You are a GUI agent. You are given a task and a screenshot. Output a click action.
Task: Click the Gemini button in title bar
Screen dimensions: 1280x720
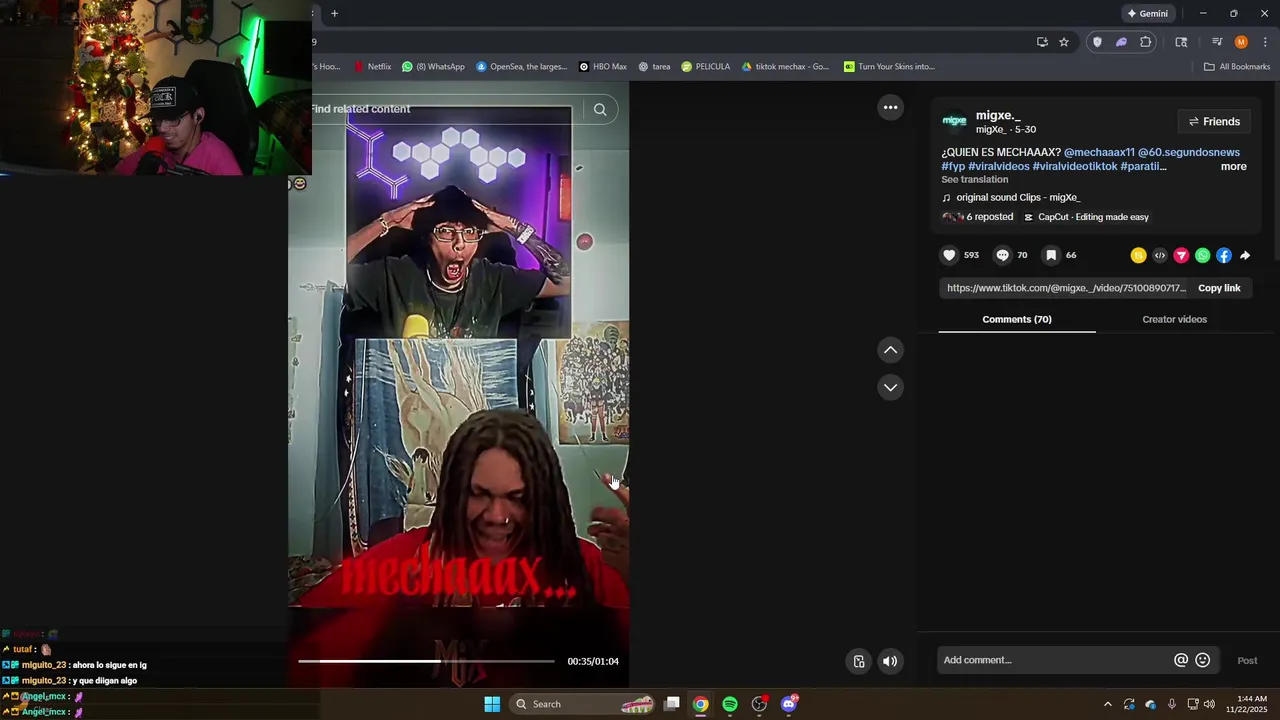click(1147, 13)
